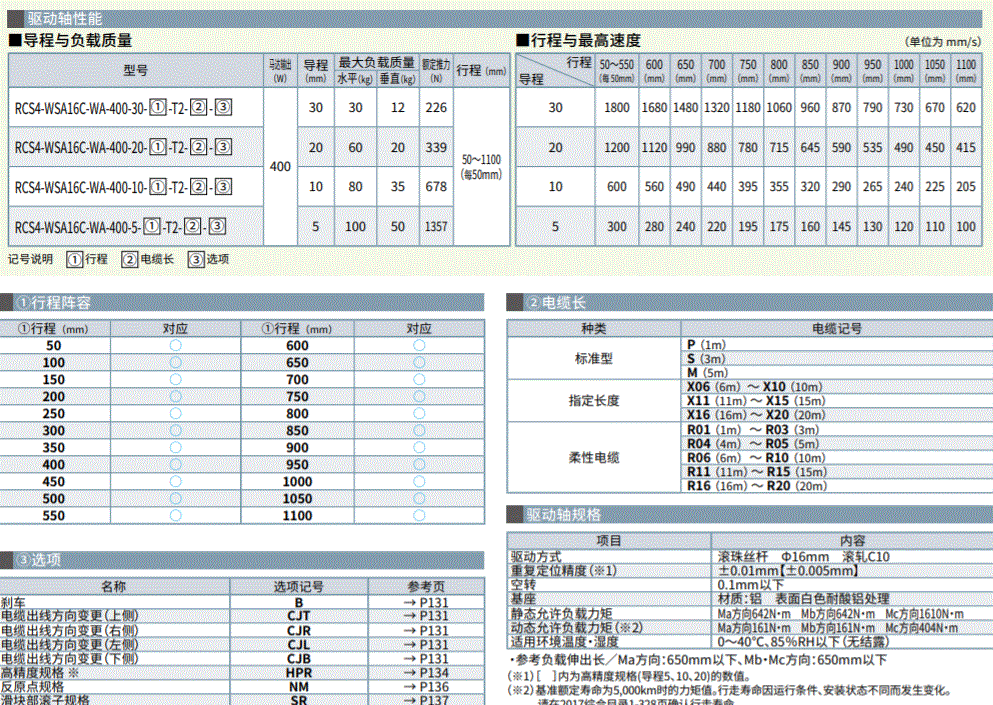The image size is (993, 705).
Task: Click the R01 (1m) ~ R03 (3m) entry
Action: [753, 429]
